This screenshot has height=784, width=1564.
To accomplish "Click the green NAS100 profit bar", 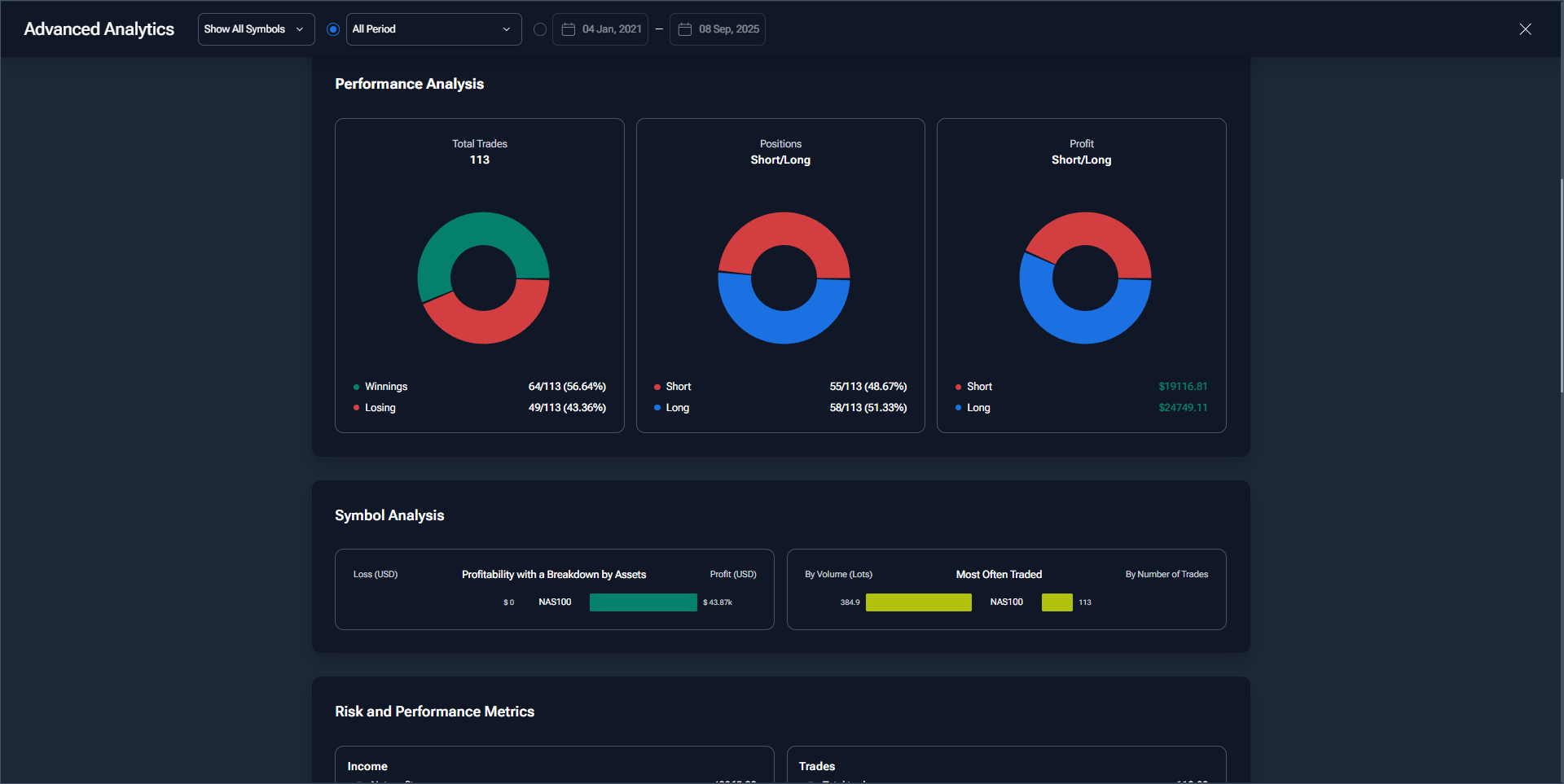I will (x=643, y=602).
